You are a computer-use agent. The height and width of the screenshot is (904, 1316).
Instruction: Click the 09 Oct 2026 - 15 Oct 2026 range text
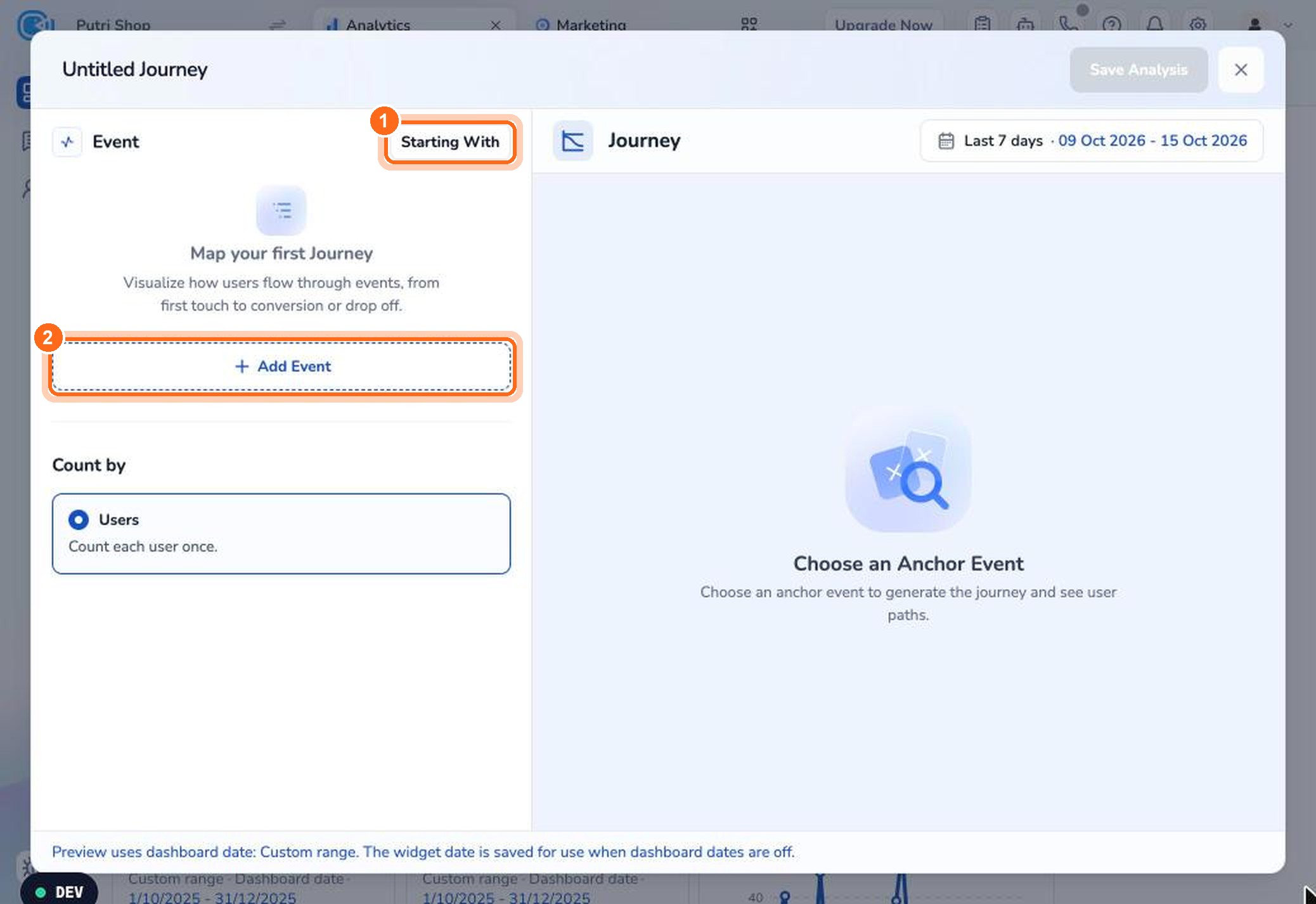click(x=1152, y=141)
